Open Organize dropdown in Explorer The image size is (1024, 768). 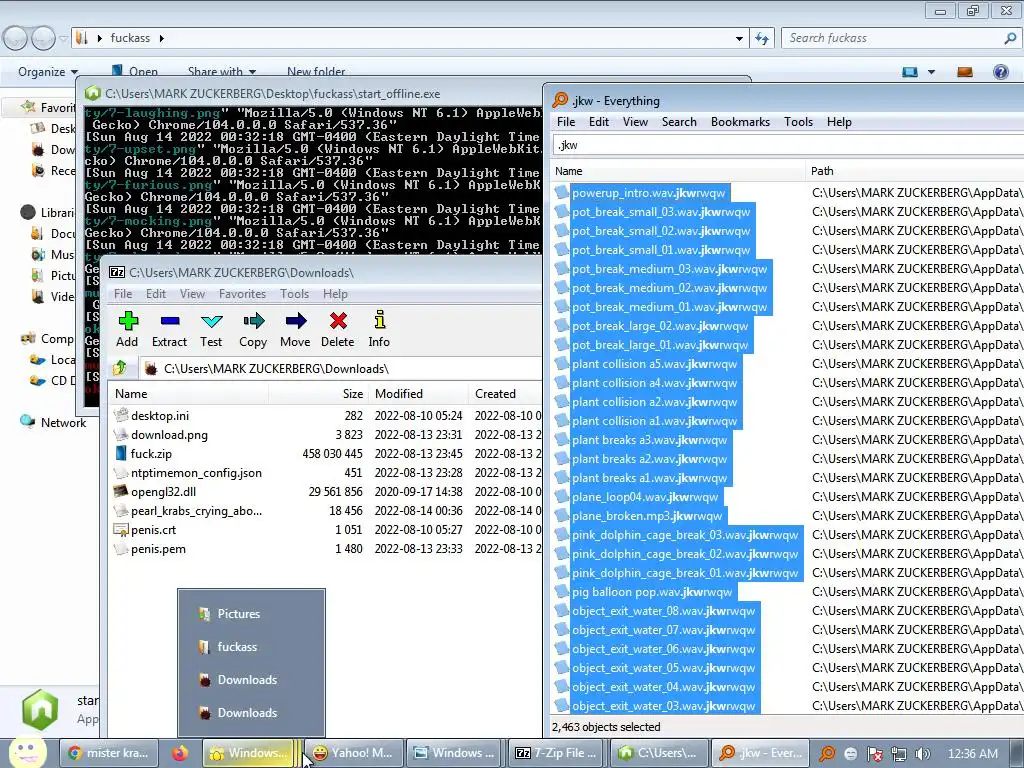pyautogui.click(x=48, y=72)
